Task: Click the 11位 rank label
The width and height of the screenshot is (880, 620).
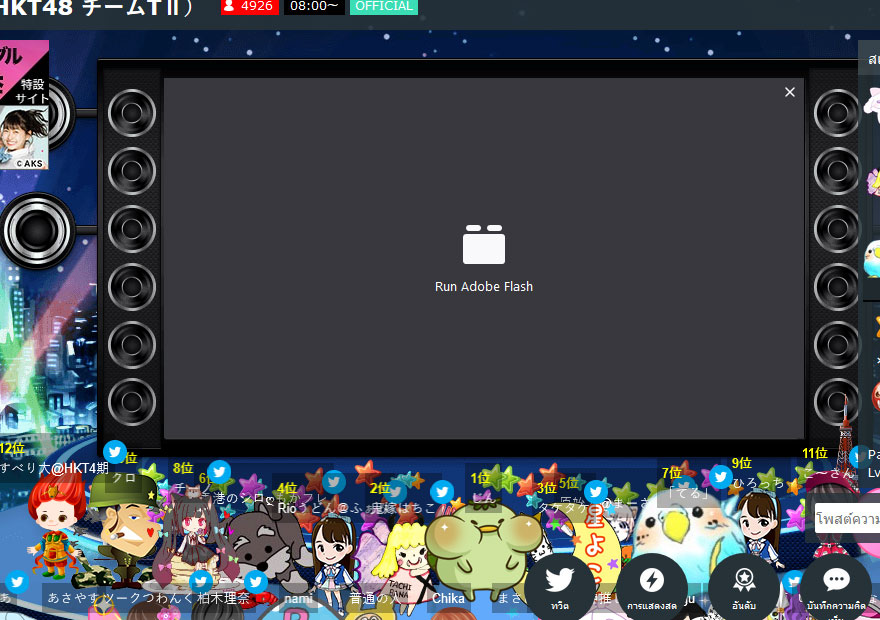Action: [x=815, y=453]
